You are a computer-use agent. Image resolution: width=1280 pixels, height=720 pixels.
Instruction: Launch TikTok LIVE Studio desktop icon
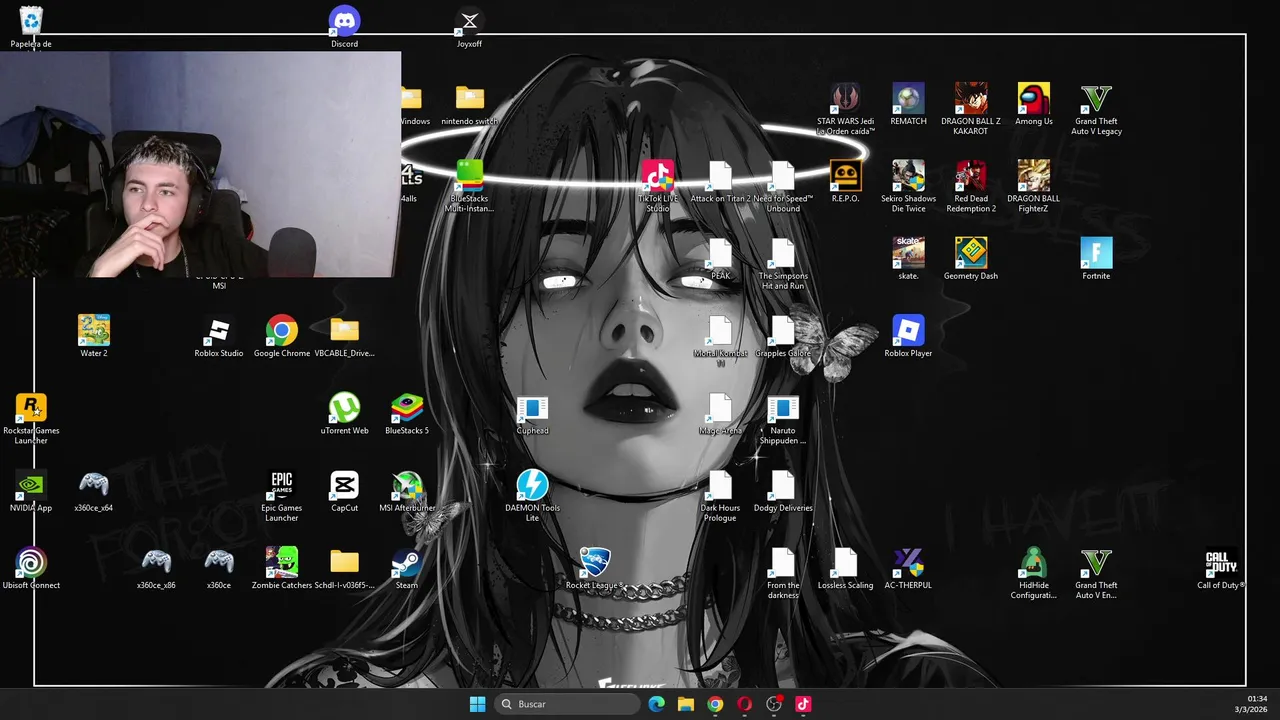click(x=657, y=187)
